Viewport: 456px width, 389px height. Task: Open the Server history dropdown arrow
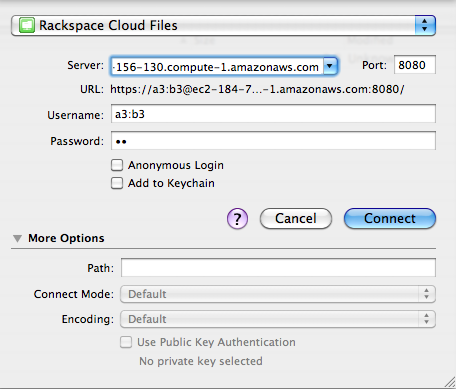(330, 66)
